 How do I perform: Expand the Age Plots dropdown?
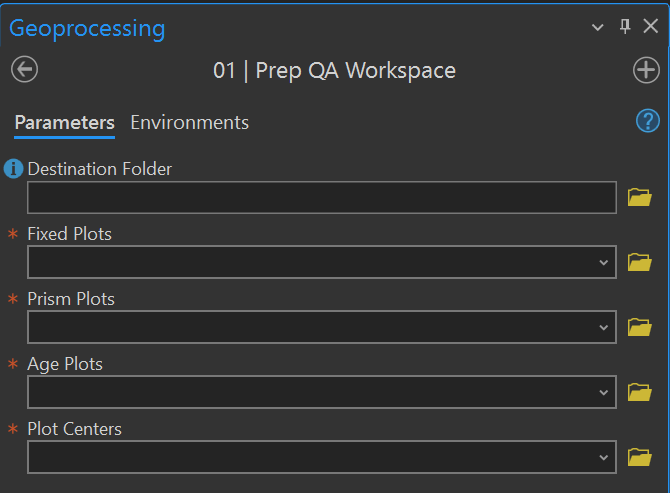pos(603,392)
